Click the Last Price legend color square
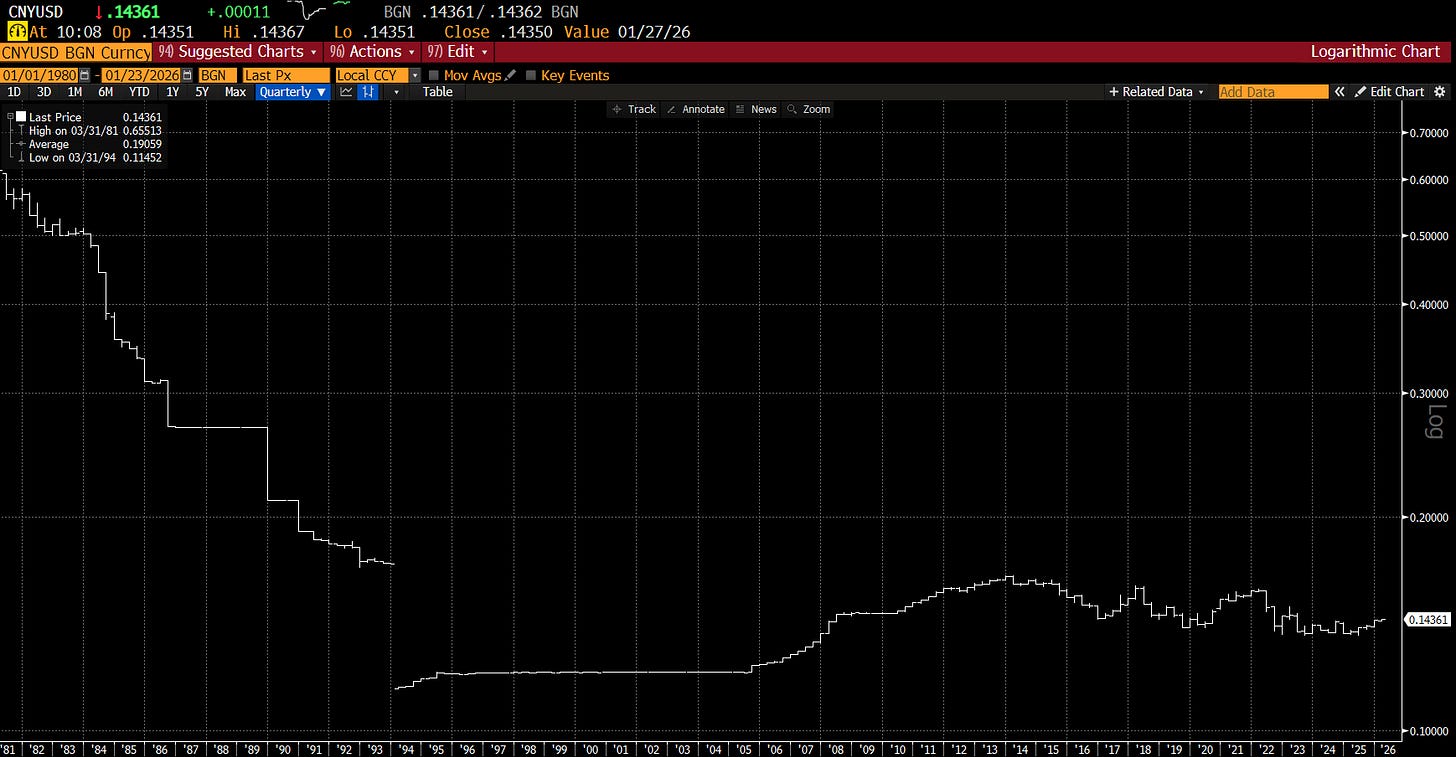This screenshot has width=1456, height=757. (x=21, y=117)
